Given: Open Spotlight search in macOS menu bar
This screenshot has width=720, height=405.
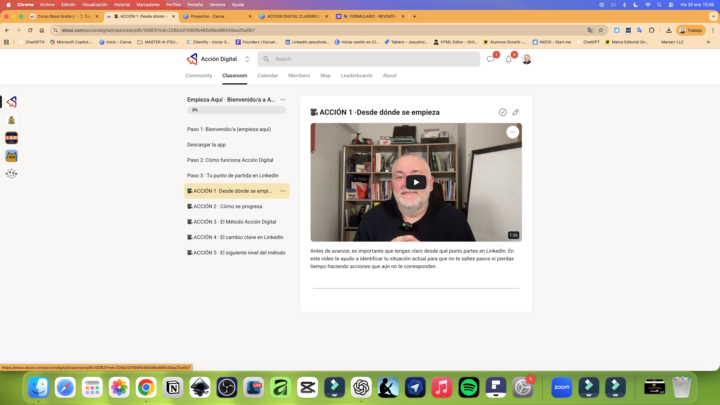Looking at the screenshot, I should pyautogui.click(x=659, y=5).
